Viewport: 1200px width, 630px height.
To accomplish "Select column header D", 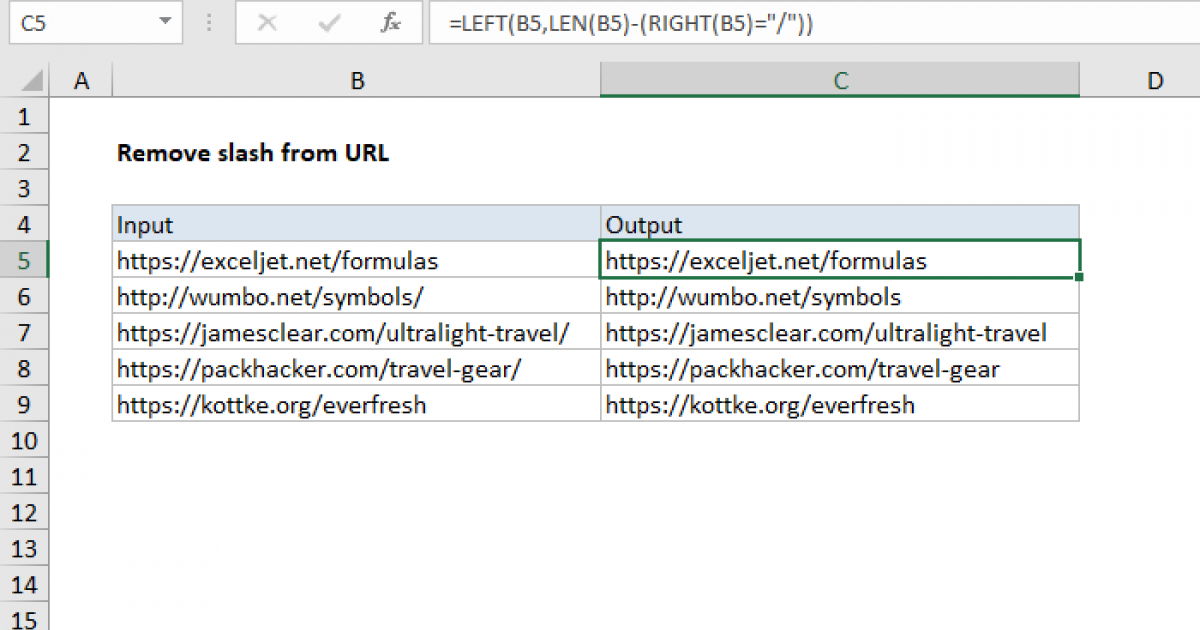I will coord(1155,79).
